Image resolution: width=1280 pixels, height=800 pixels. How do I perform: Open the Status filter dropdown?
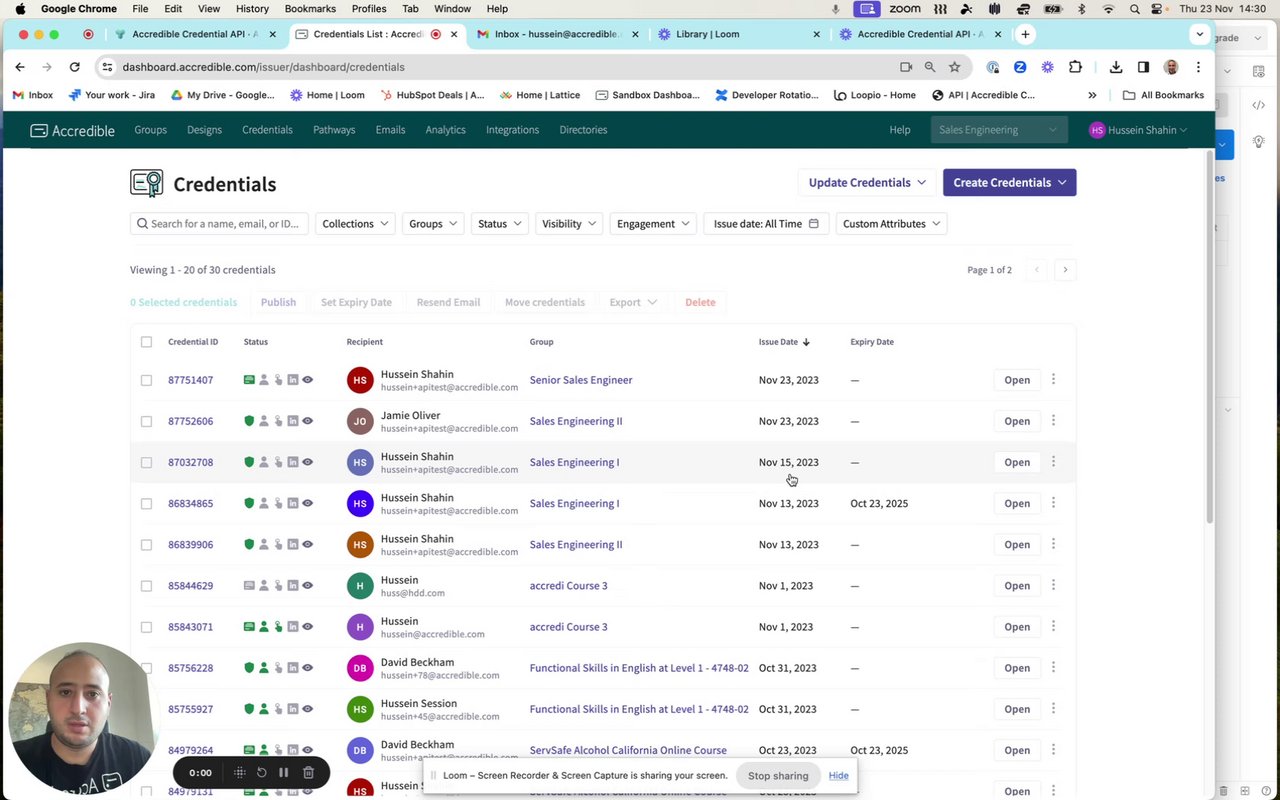click(x=500, y=224)
